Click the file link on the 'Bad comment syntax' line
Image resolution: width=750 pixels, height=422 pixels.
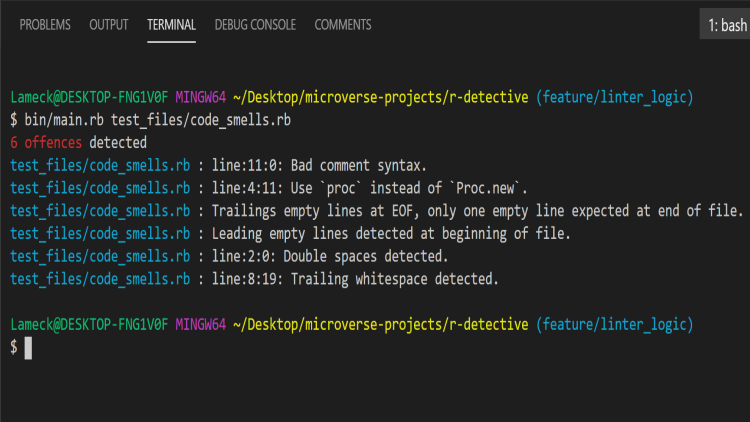pyautogui.click(x=99, y=166)
